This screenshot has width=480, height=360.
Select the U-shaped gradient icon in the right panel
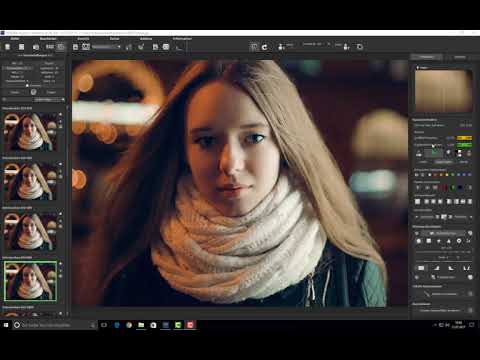466,268
